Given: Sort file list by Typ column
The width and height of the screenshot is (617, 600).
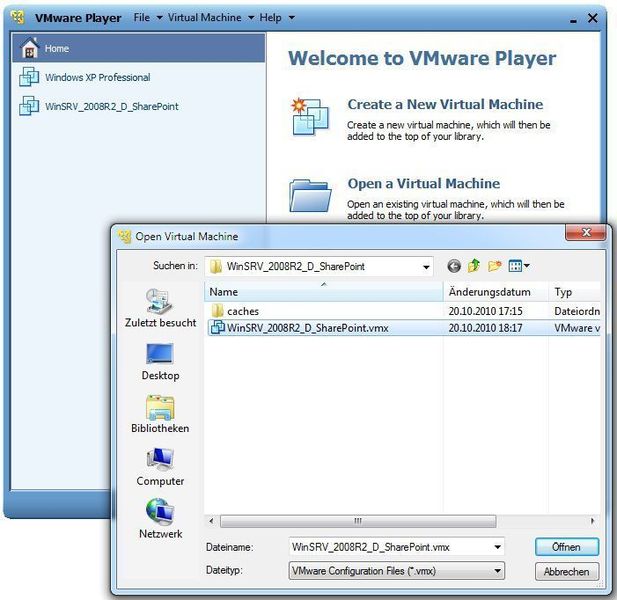Looking at the screenshot, I should 575,292.
